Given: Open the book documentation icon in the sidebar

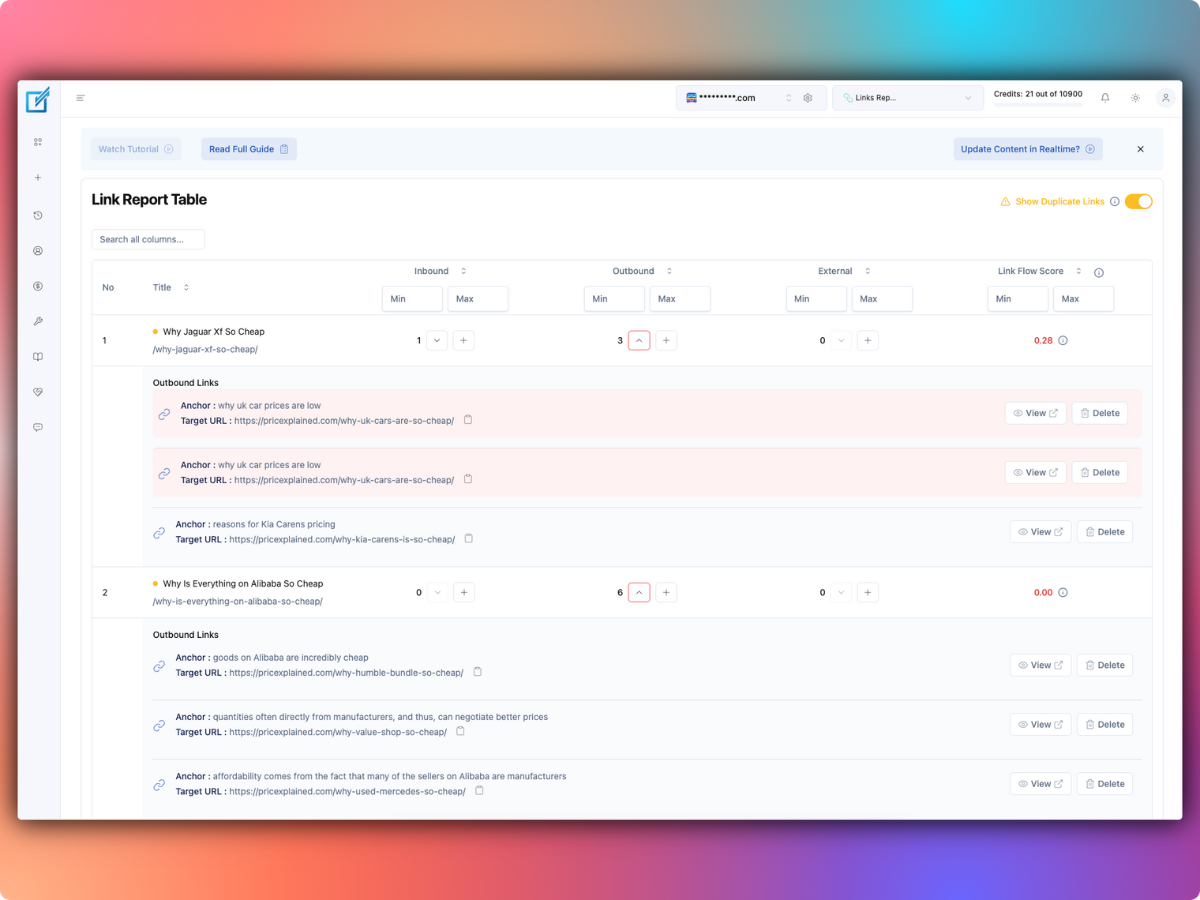Looking at the screenshot, I should (x=38, y=357).
